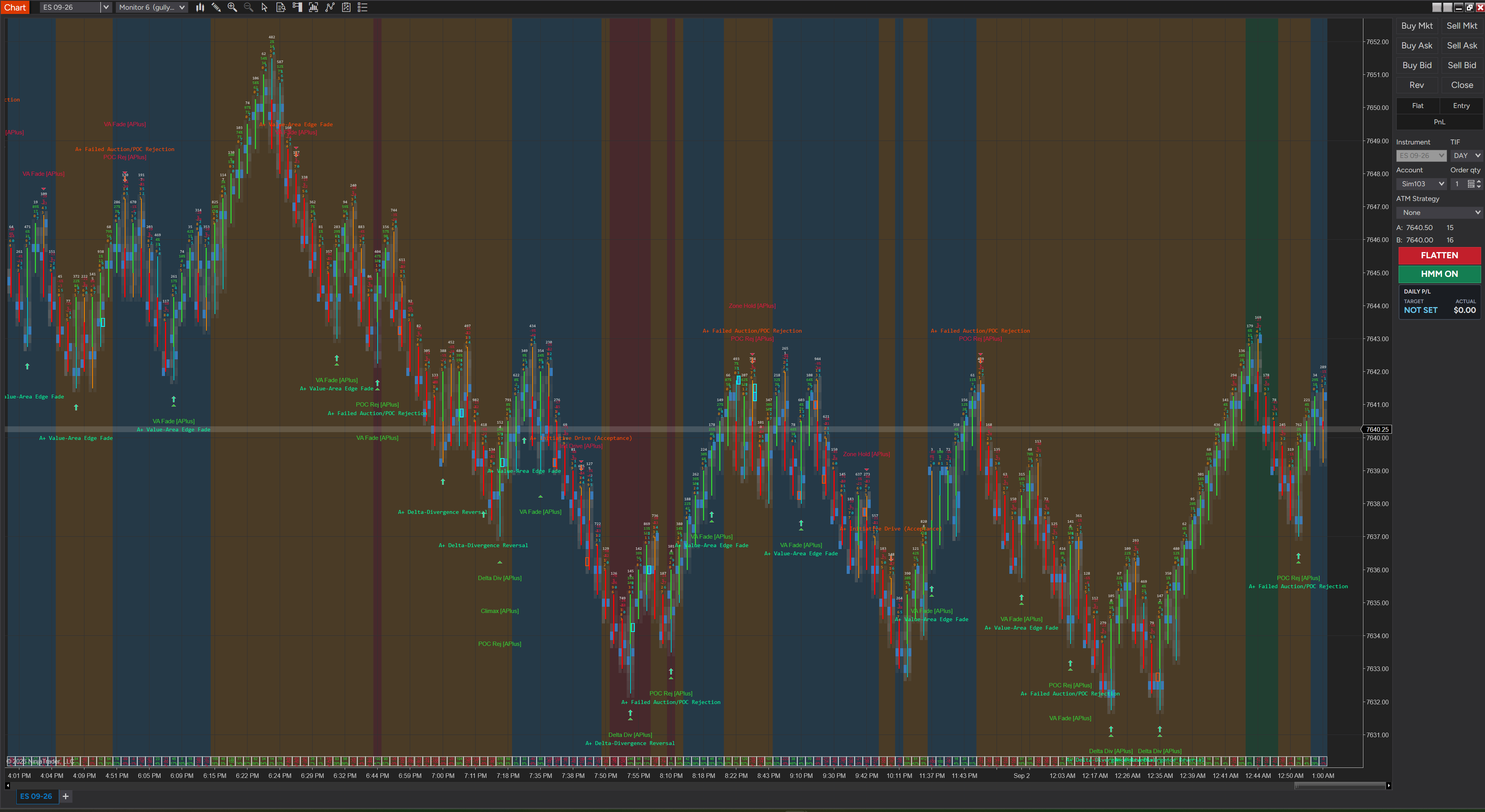Click the scroll left arrow
Screen dimensions: 1485x812
[x=7, y=786]
